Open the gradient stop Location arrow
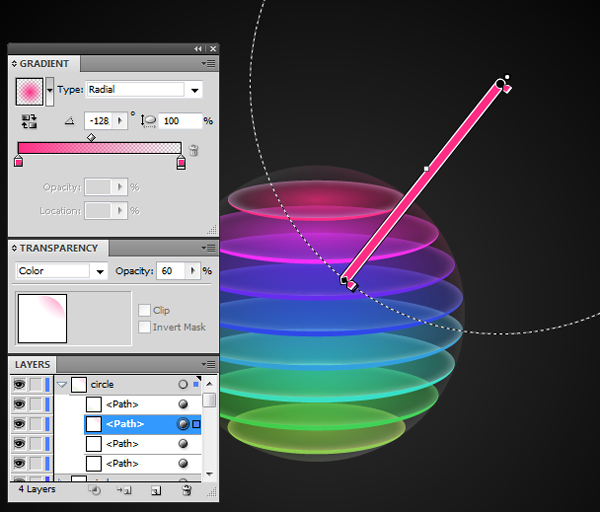600x512 pixels. (120, 211)
